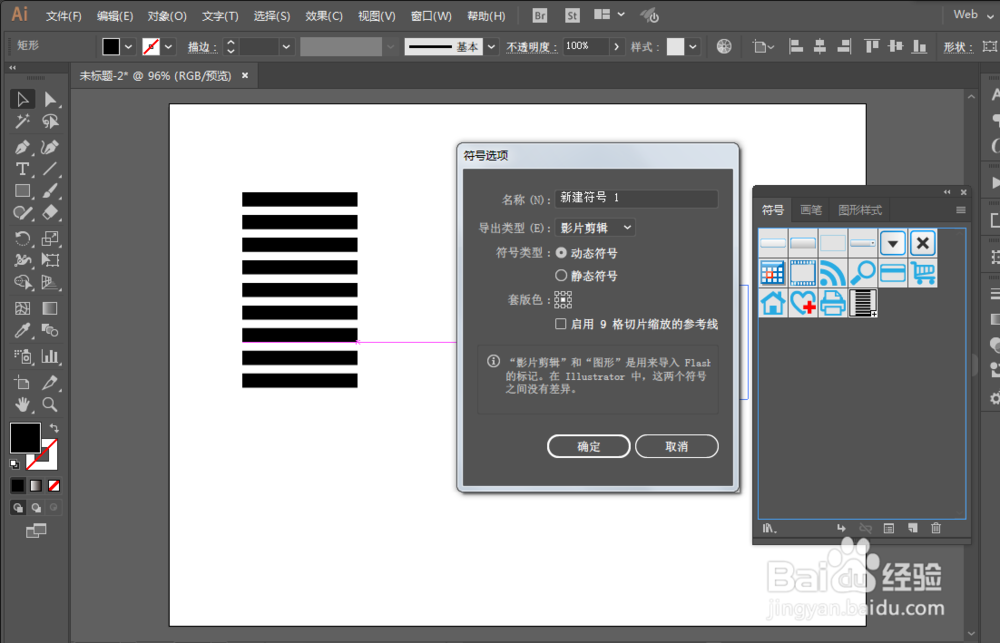Select the Gradient tool
The height and width of the screenshot is (643, 1000).
tap(50, 309)
